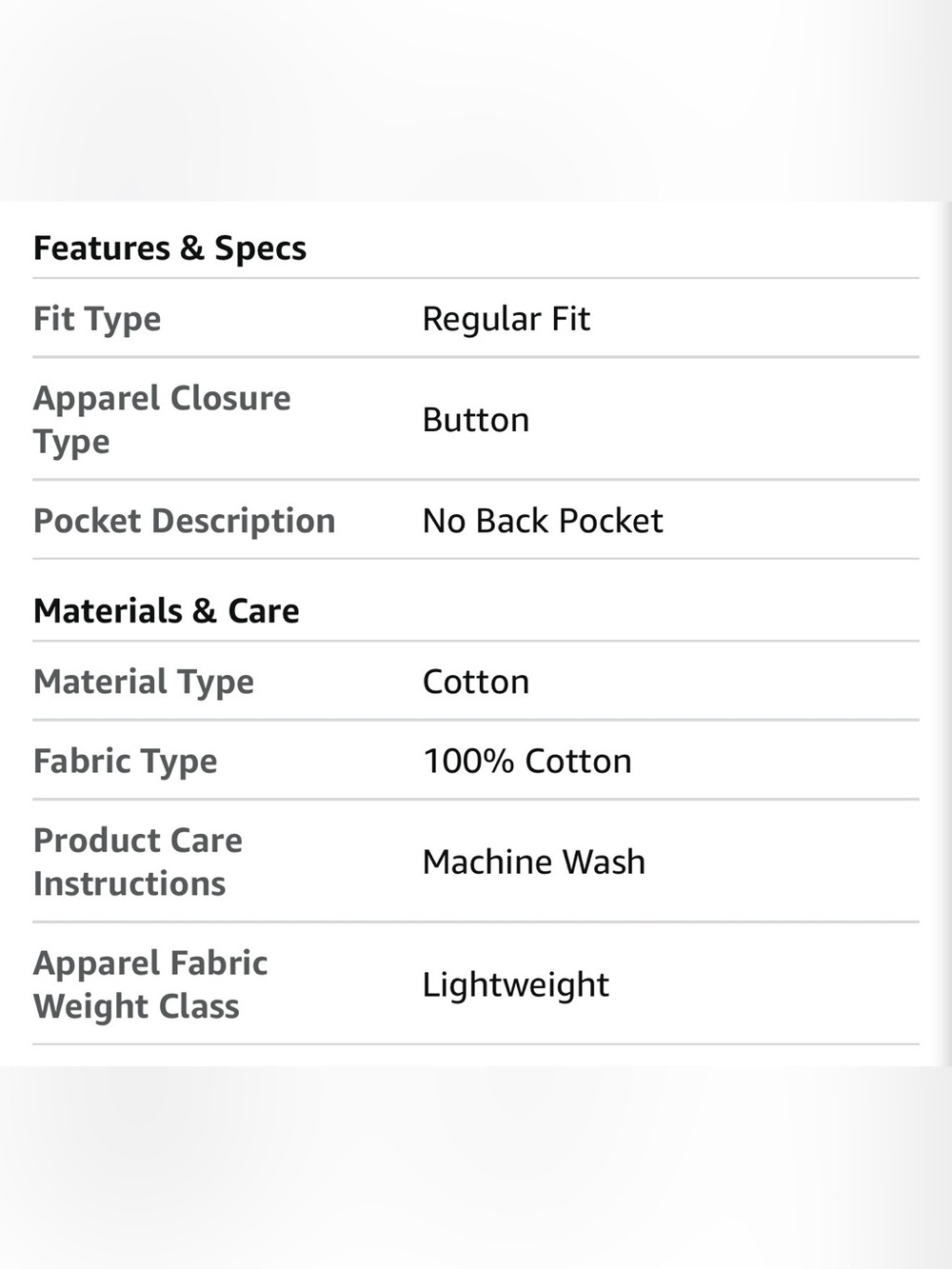Click the Fabric Type label
Viewport: 952px width, 1269px height.
tap(126, 761)
